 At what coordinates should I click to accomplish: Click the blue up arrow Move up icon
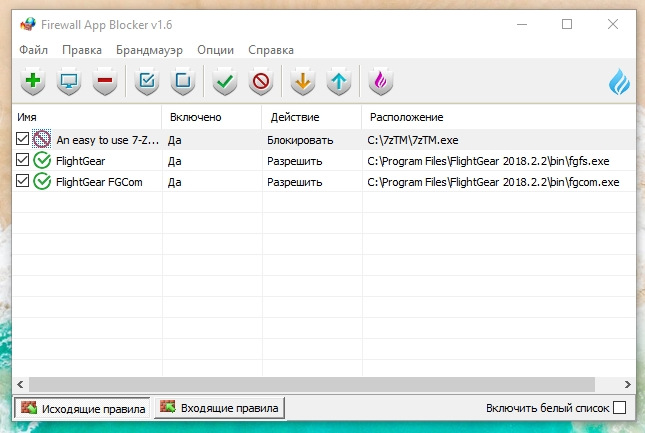click(339, 81)
